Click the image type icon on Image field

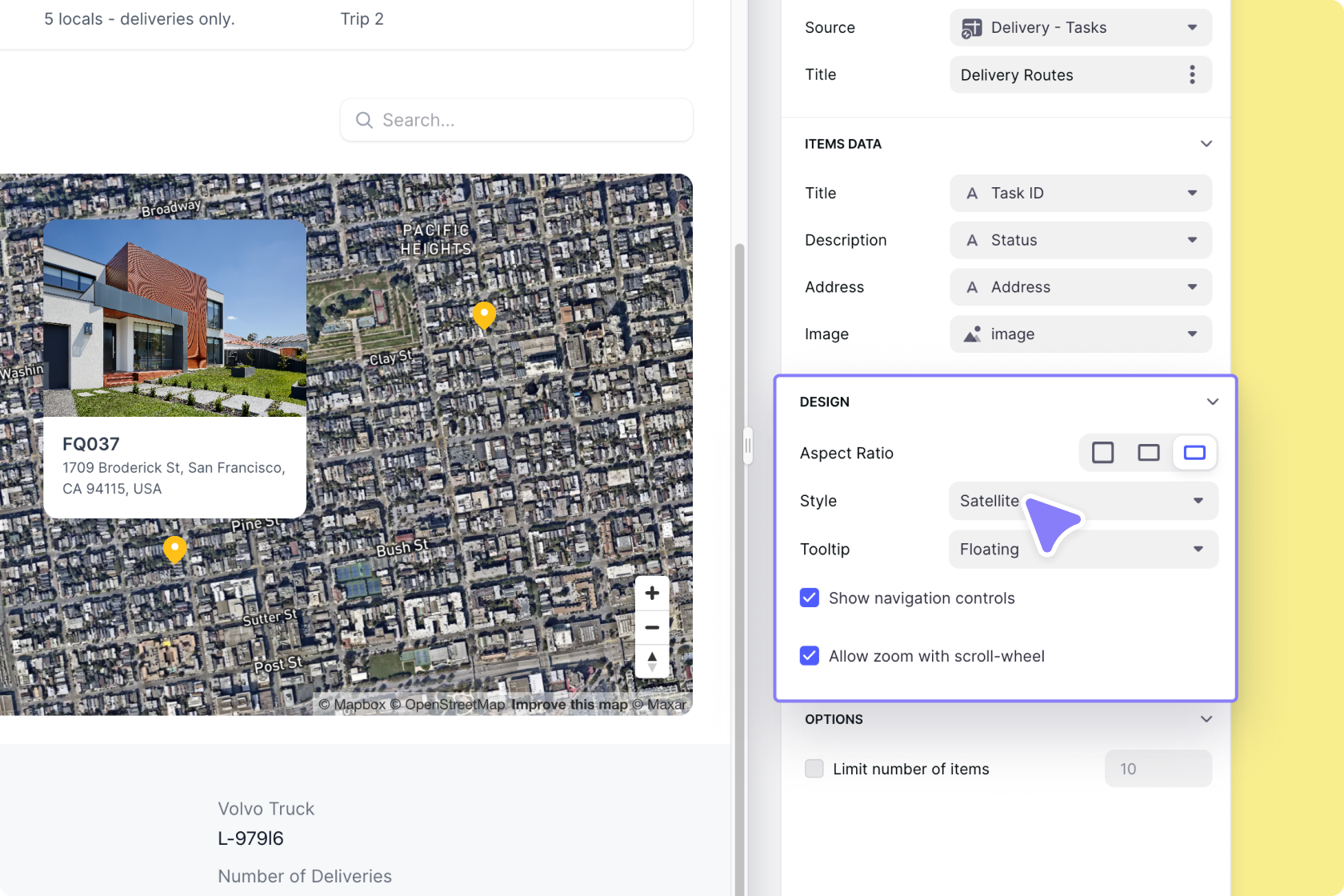click(972, 334)
